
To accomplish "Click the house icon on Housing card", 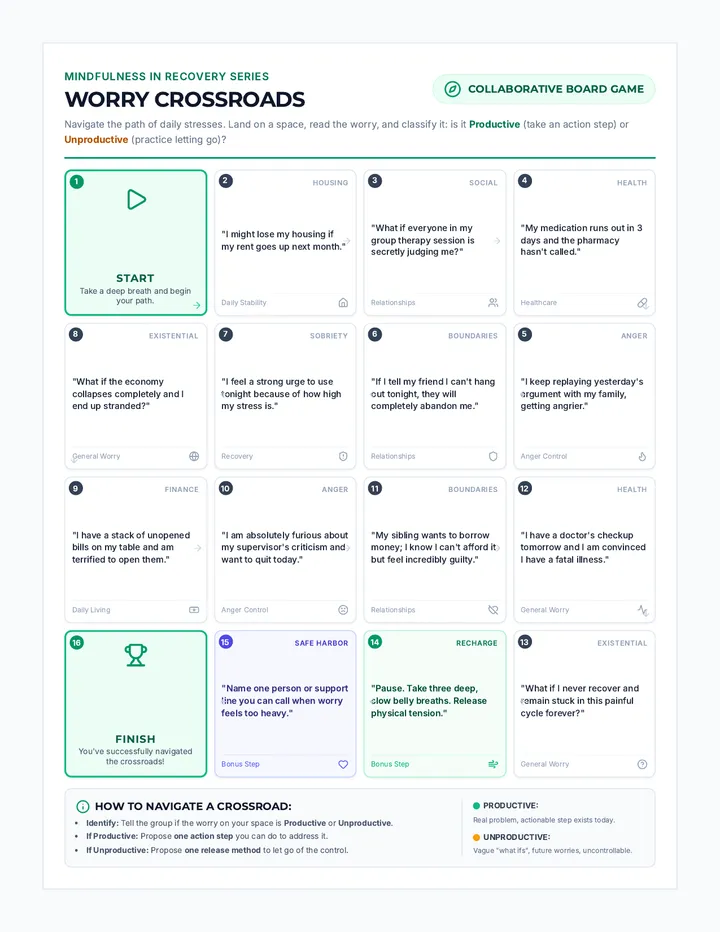I will coord(343,303).
